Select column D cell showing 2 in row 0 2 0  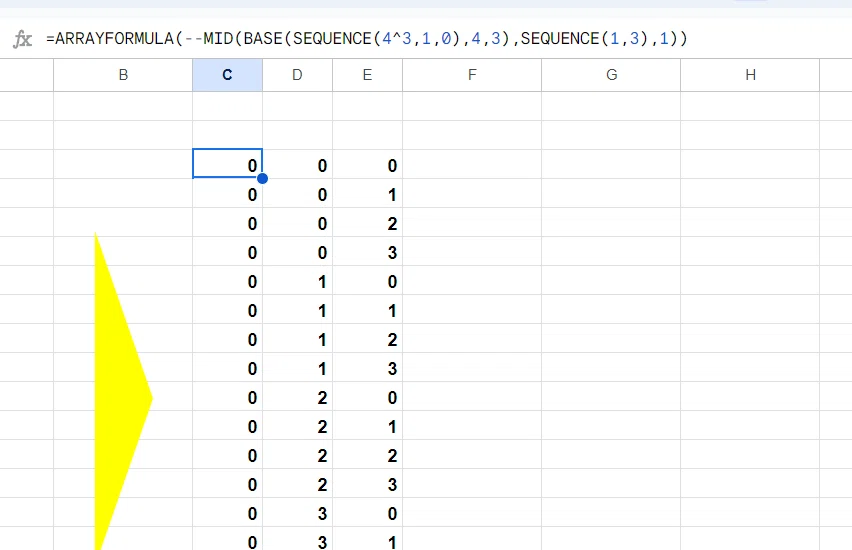297,396
